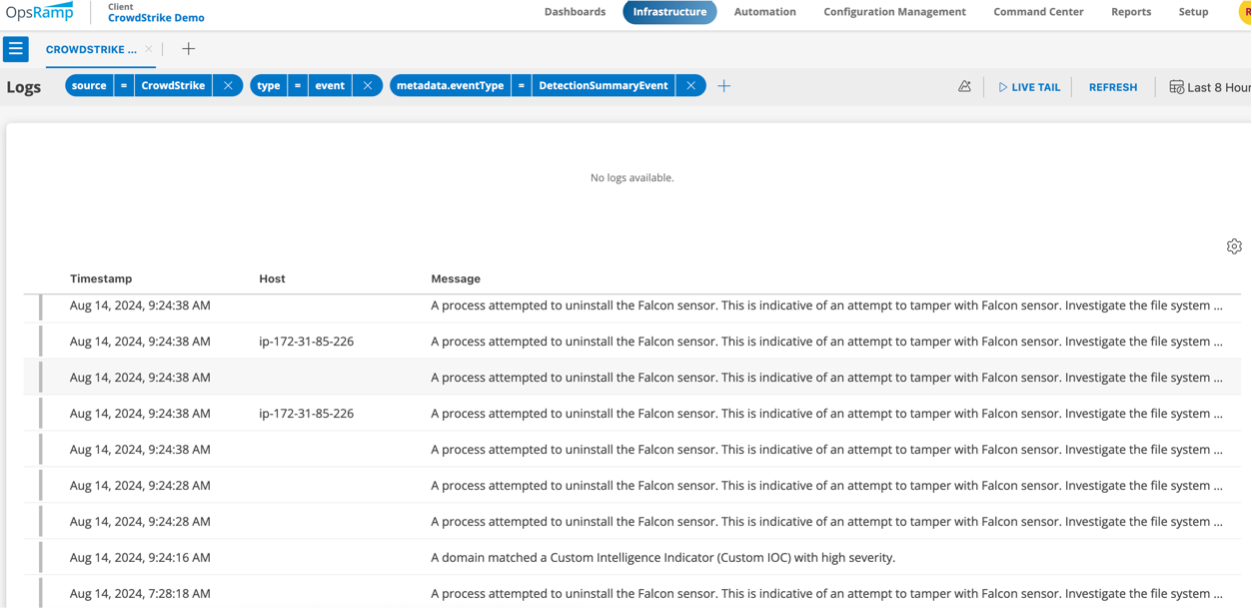
Task: Remove the source = CrowdStrike filter
Action: [228, 86]
